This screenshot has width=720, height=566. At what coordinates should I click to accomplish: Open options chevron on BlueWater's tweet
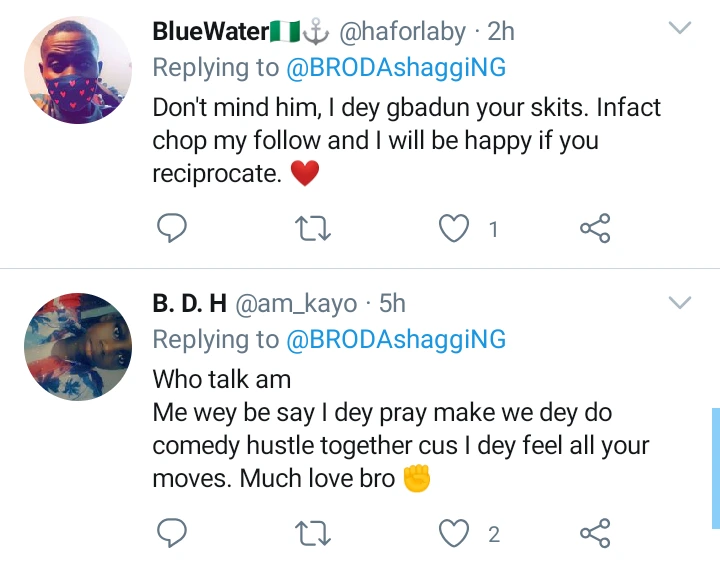point(680,29)
